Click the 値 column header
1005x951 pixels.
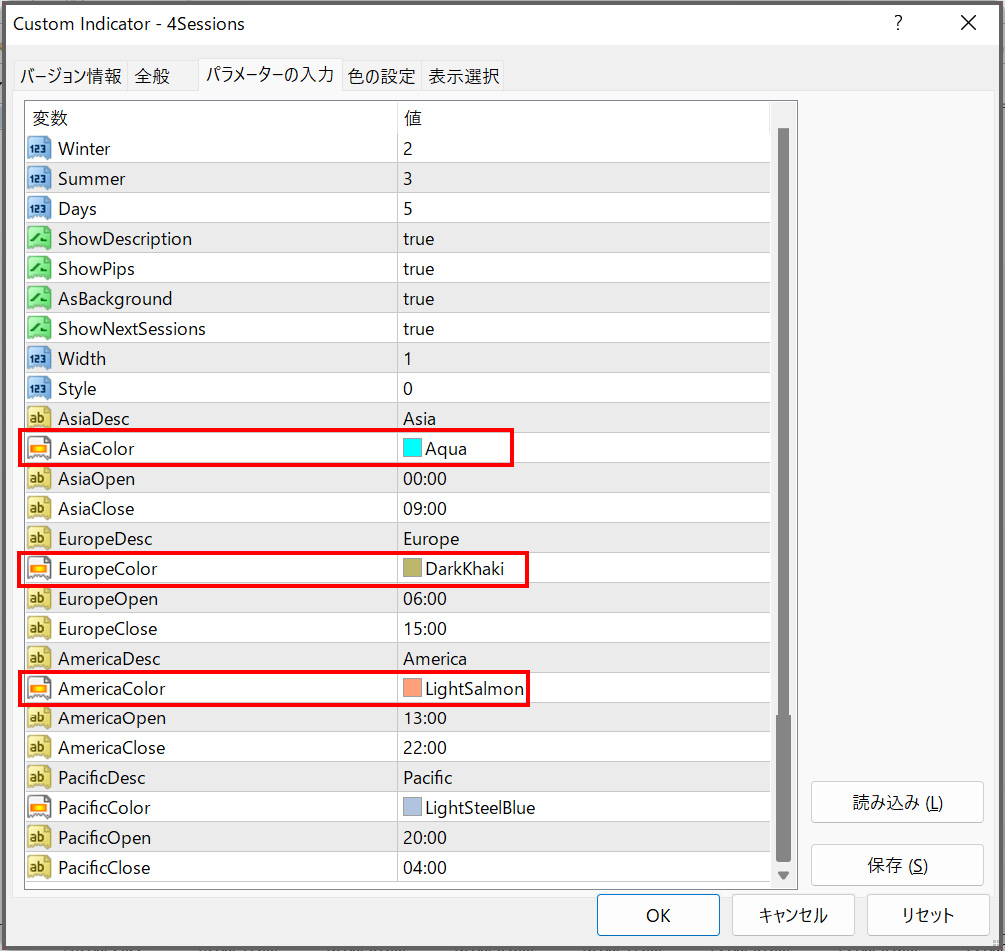coord(583,118)
